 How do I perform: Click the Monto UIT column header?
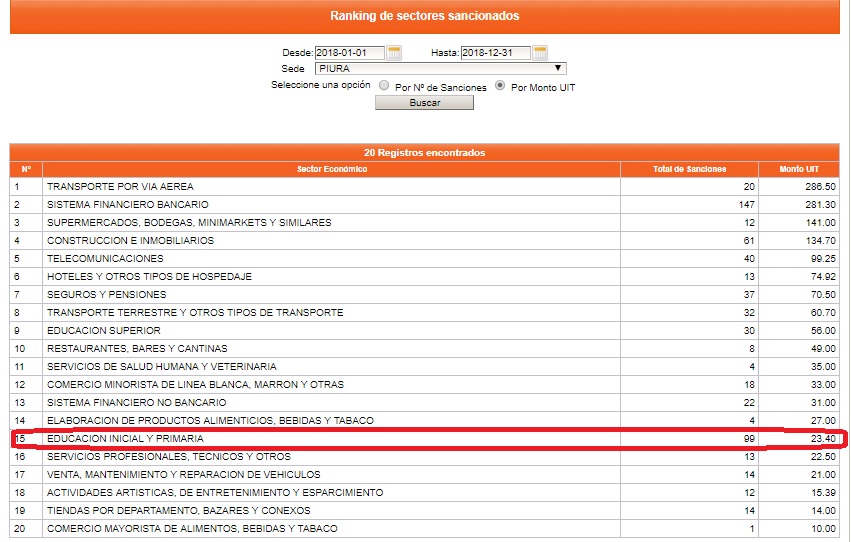(799, 169)
